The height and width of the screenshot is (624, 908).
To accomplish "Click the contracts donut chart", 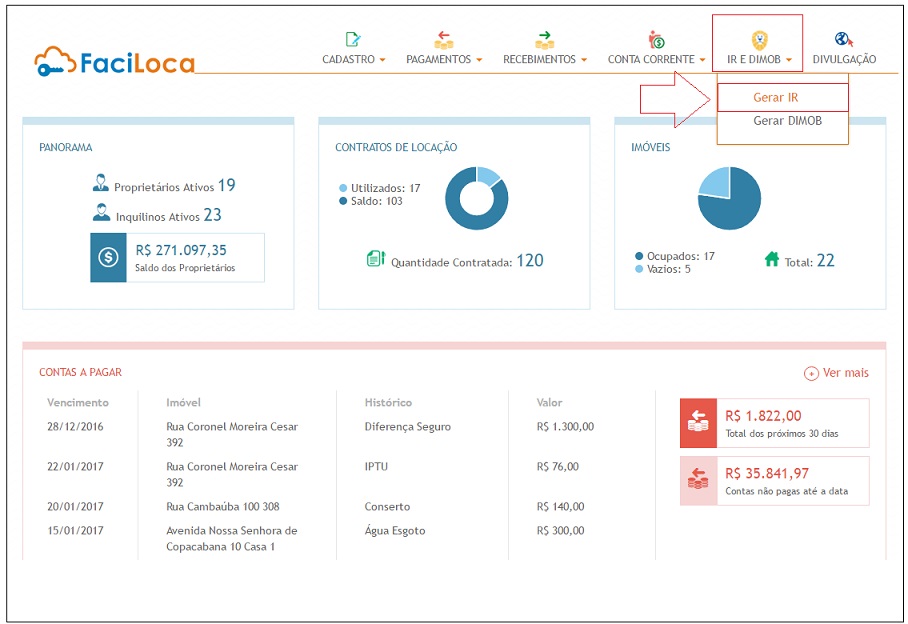I will pyautogui.click(x=476, y=198).
